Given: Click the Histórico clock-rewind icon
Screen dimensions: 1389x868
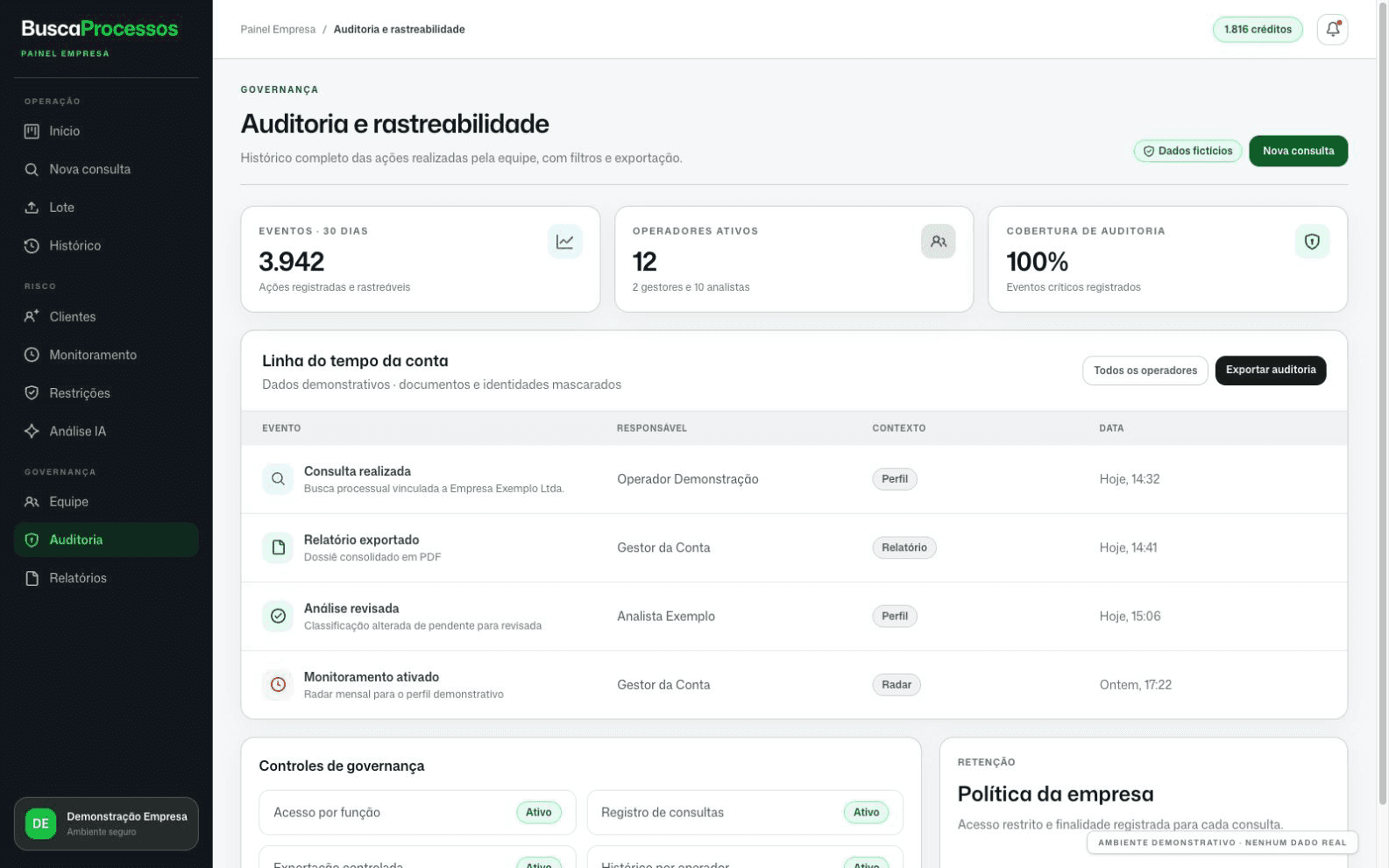Looking at the screenshot, I should tap(32, 246).
